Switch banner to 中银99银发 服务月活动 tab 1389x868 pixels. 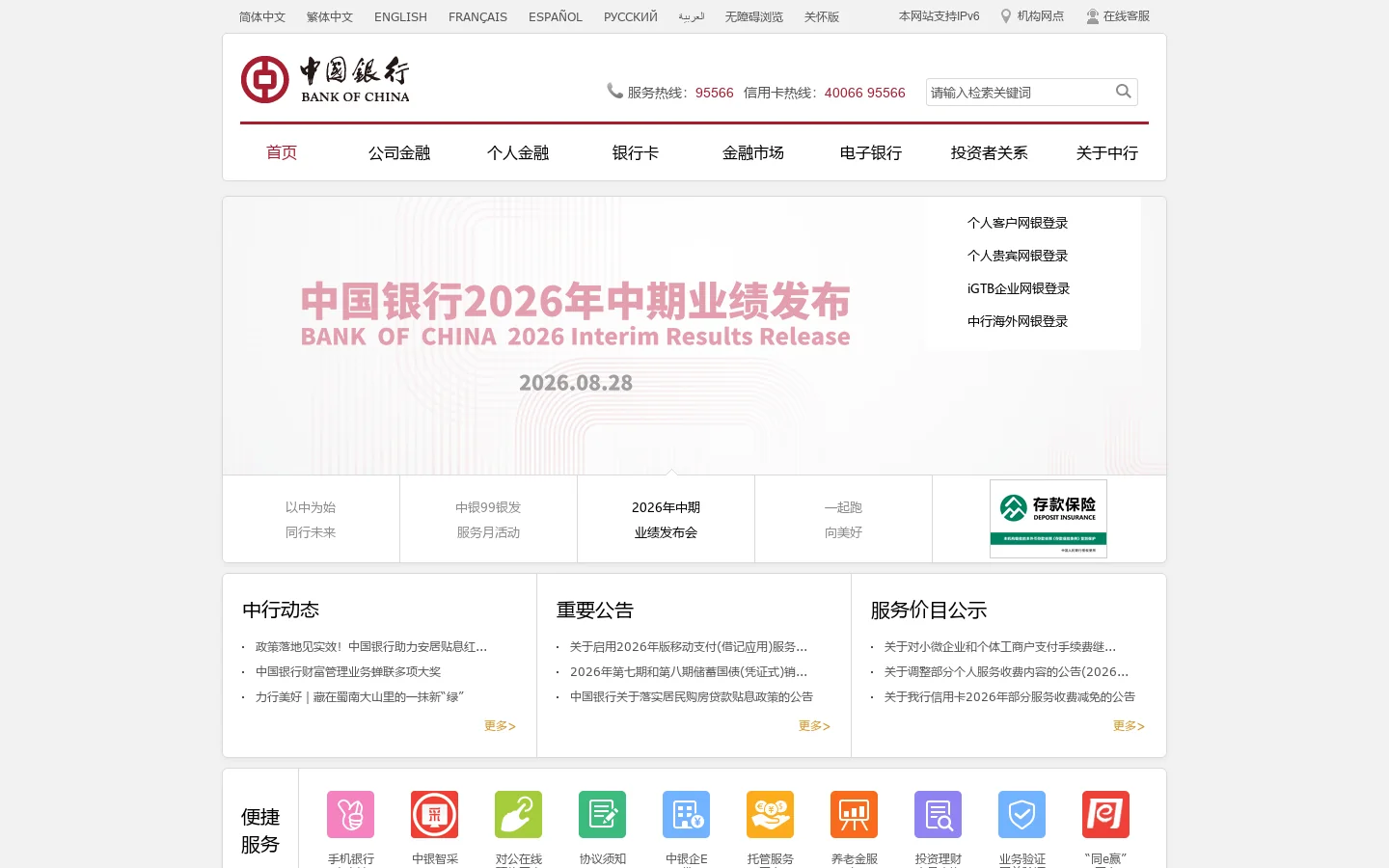point(488,519)
